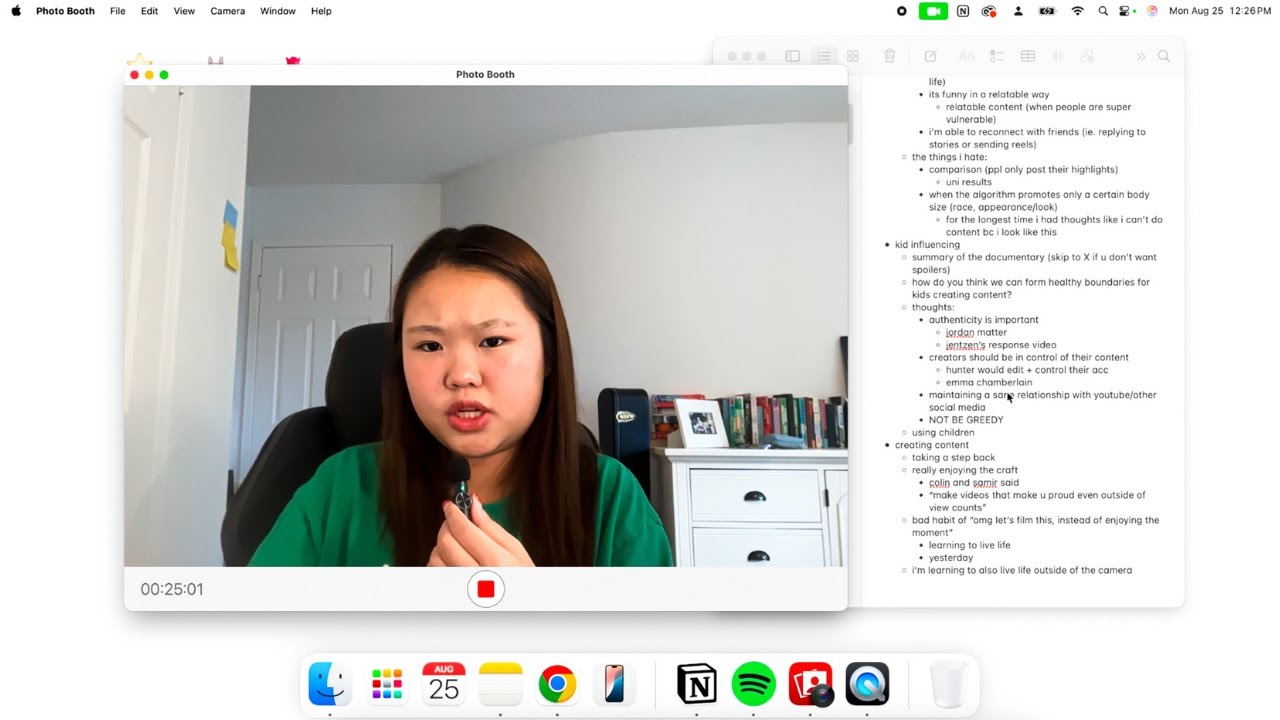Click "the things i hate:" in Notes
This screenshot has height=720, width=1280.
(x=949, y=157)
